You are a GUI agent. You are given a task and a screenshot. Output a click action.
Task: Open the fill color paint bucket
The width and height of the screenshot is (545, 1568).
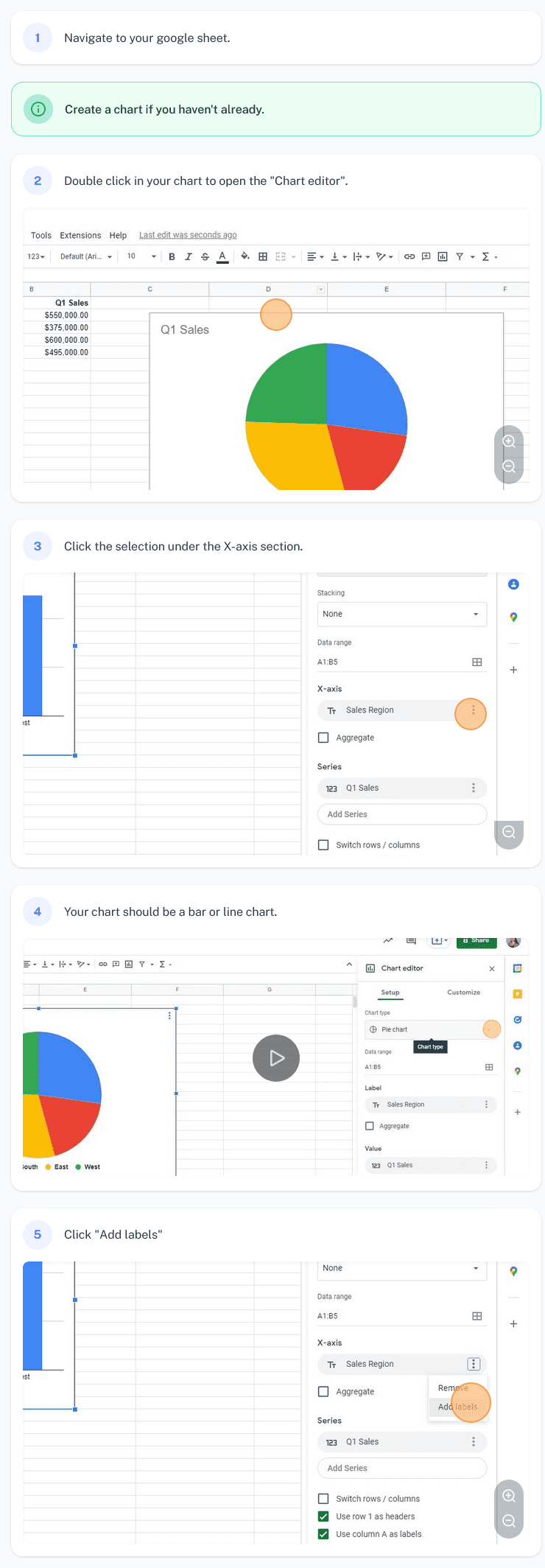coord(245,256)
